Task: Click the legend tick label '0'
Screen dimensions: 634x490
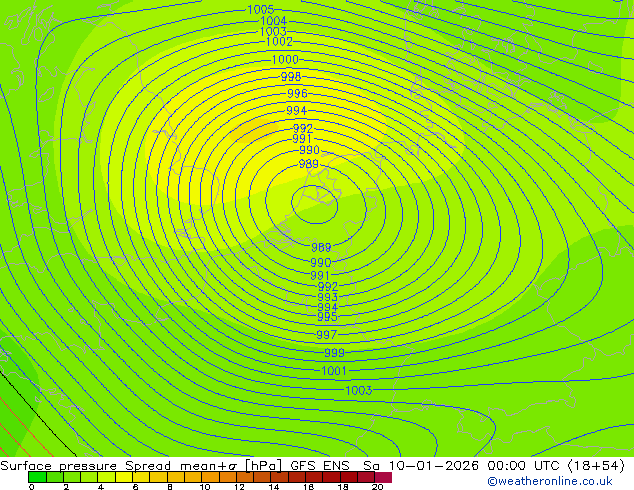Action: point(32,487)
